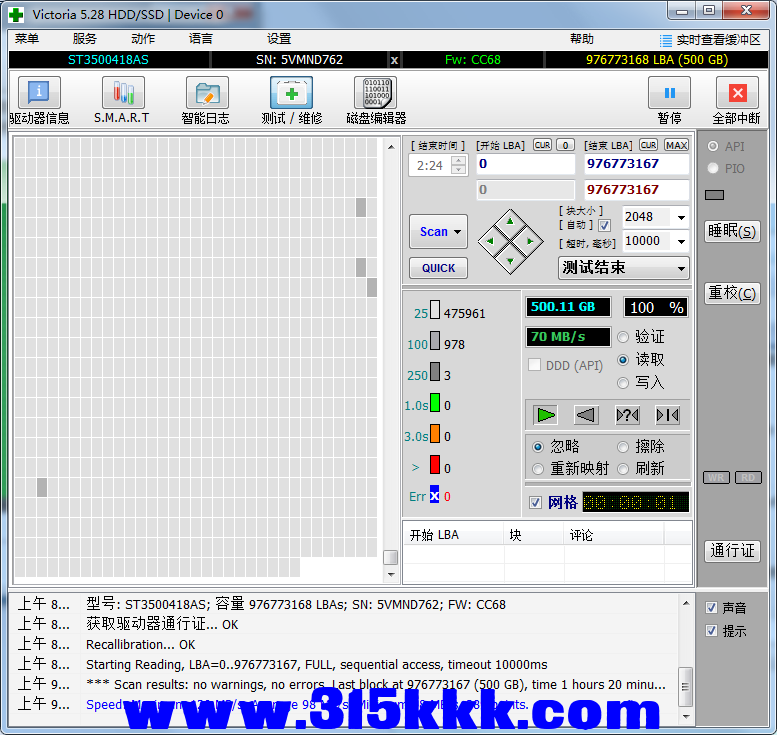Click the MAX button for end LBA
This screenshot has width=777, height=735.
coord(676,145)
